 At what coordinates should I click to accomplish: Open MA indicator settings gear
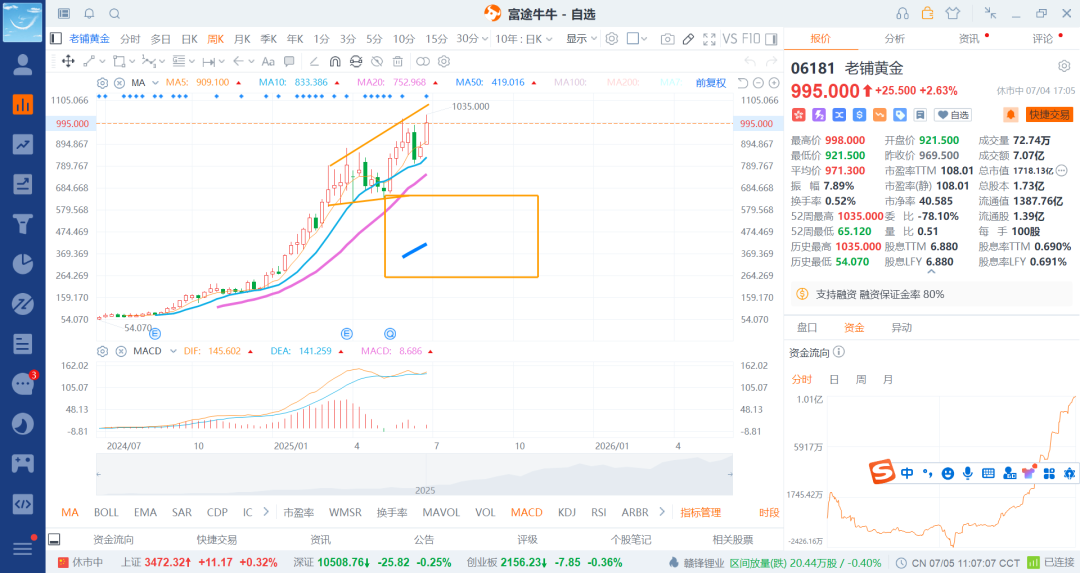103,83
